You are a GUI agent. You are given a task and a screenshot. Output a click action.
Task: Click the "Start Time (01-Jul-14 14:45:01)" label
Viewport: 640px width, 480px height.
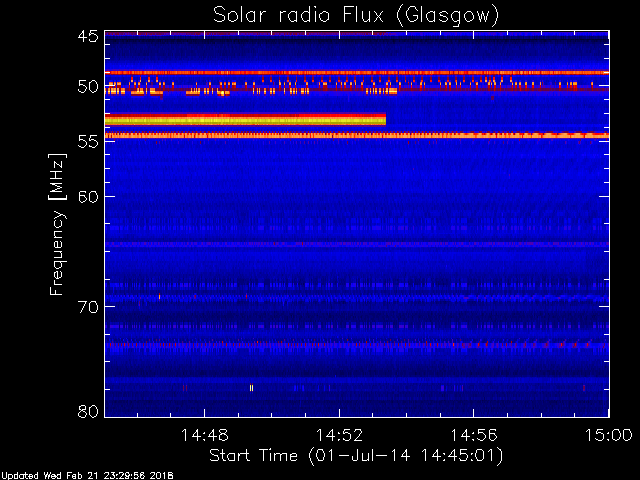click(356, 456)
